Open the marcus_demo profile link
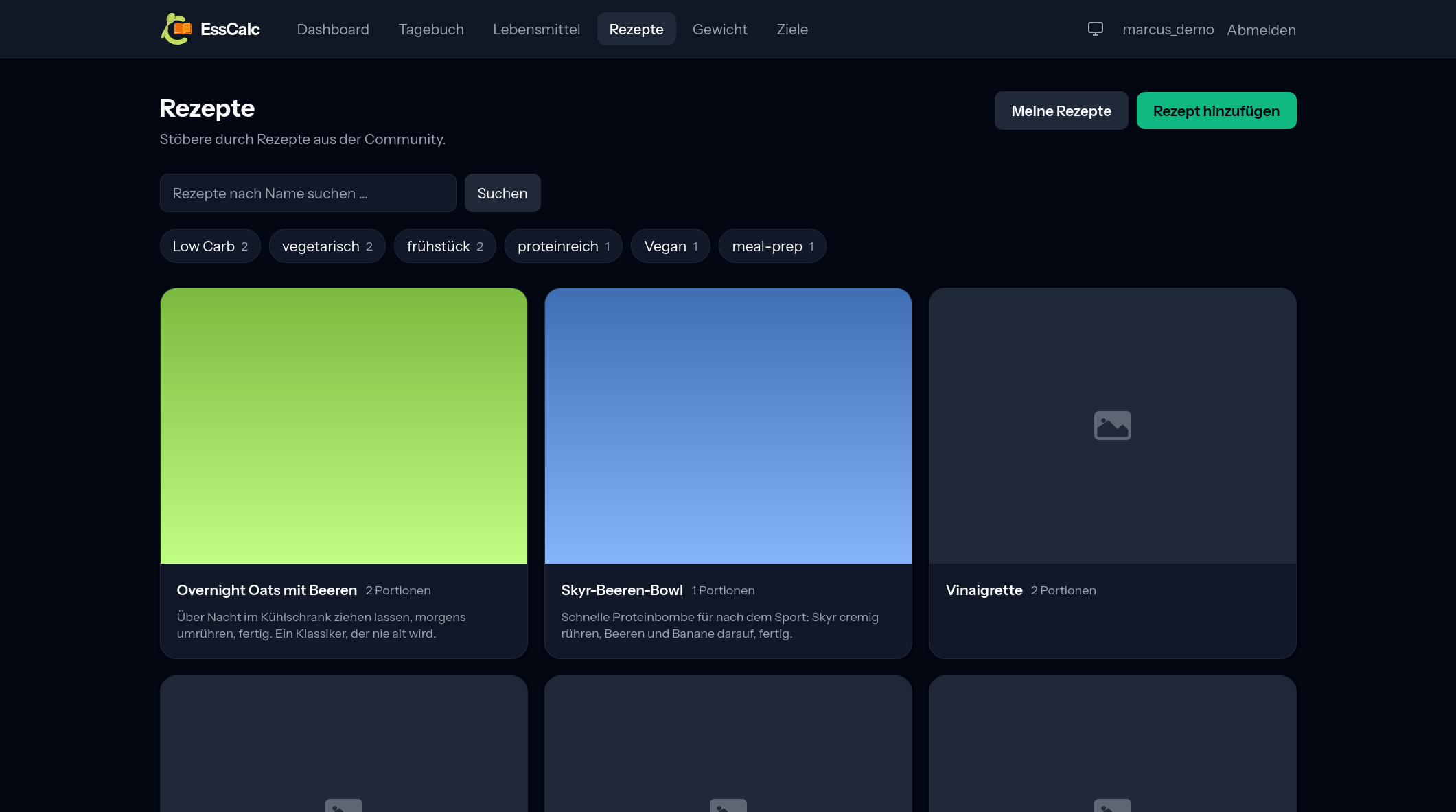Screen dimensions: 1456x812 point(1168,30)
